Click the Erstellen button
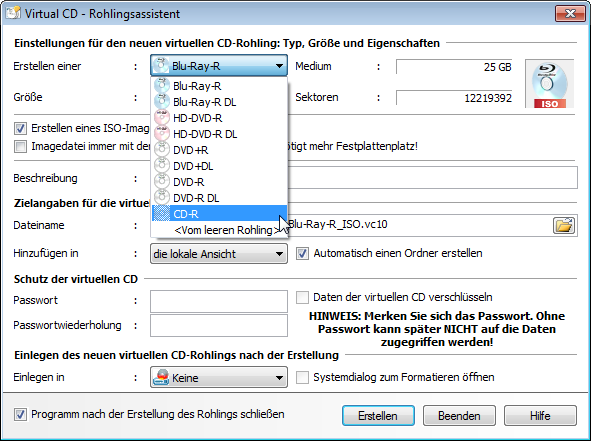This screenshot has width=591, height=441. pos(378,416)
